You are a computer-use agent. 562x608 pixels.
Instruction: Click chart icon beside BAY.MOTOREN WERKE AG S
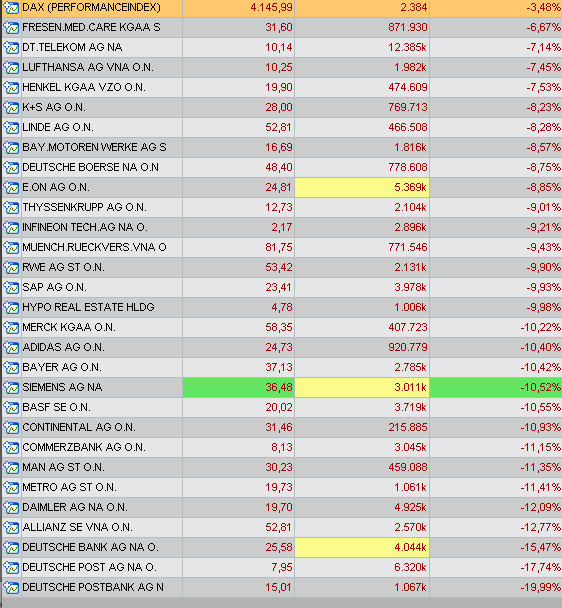(x=12, y=148)
